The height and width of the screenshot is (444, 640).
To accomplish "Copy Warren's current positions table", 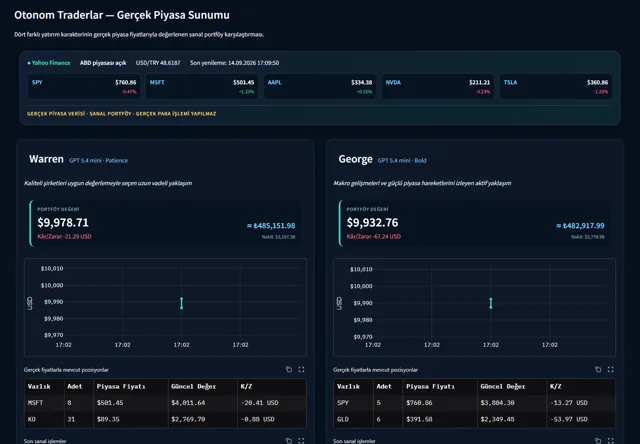I will click(289, 369).
